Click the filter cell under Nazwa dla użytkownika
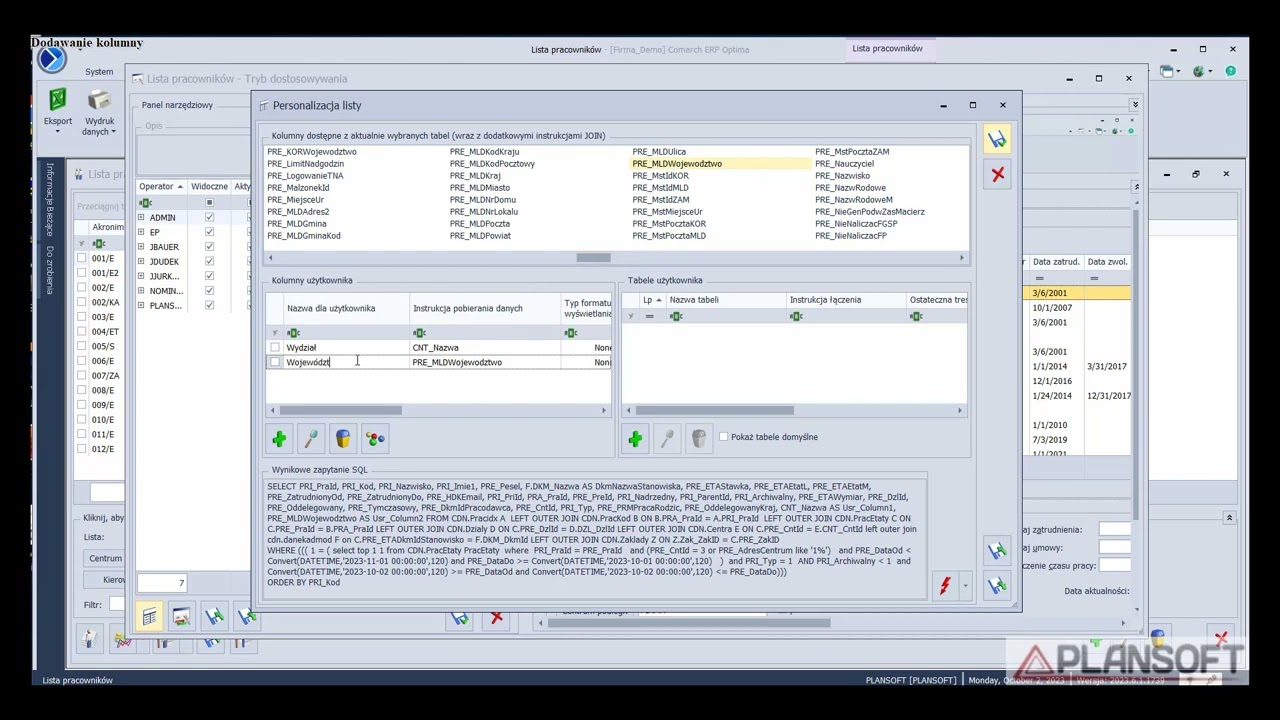Viewport: 1280px width, 720px height. click(x=346, y=333)
